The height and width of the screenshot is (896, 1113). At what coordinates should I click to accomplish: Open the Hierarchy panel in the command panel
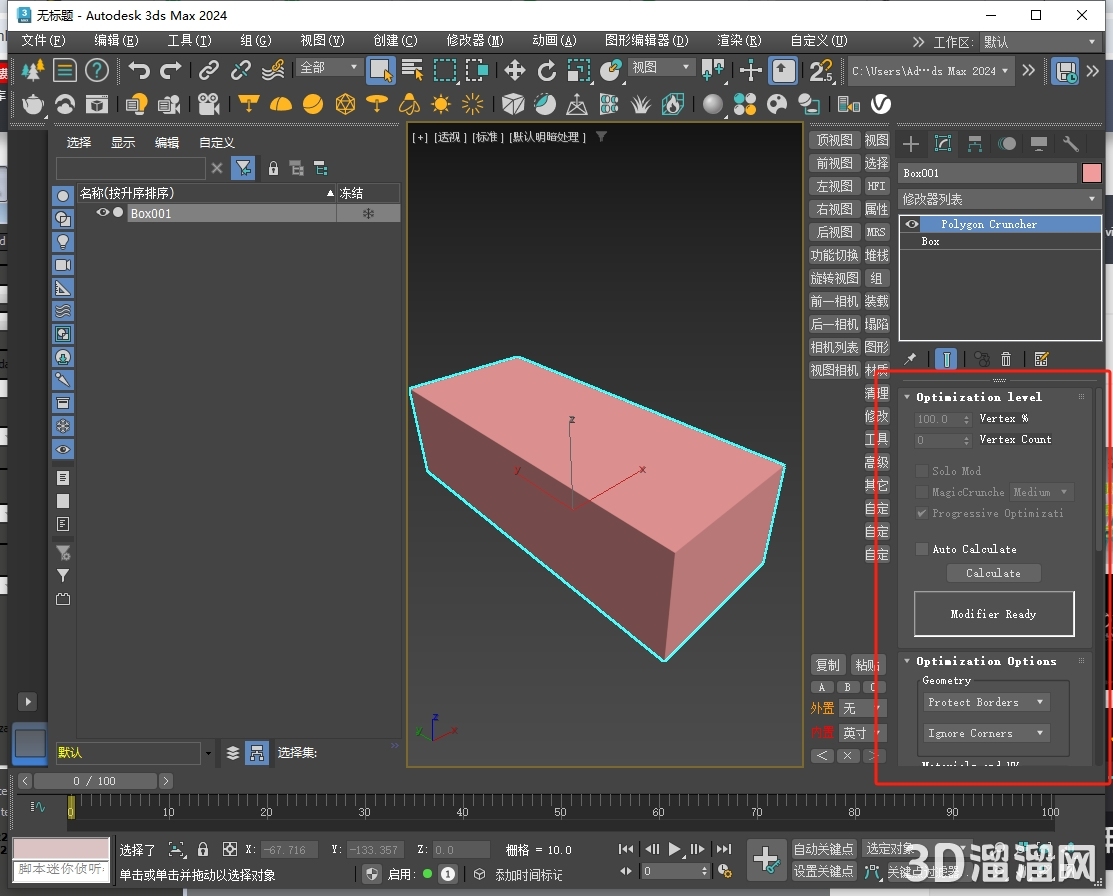(976, 144)
